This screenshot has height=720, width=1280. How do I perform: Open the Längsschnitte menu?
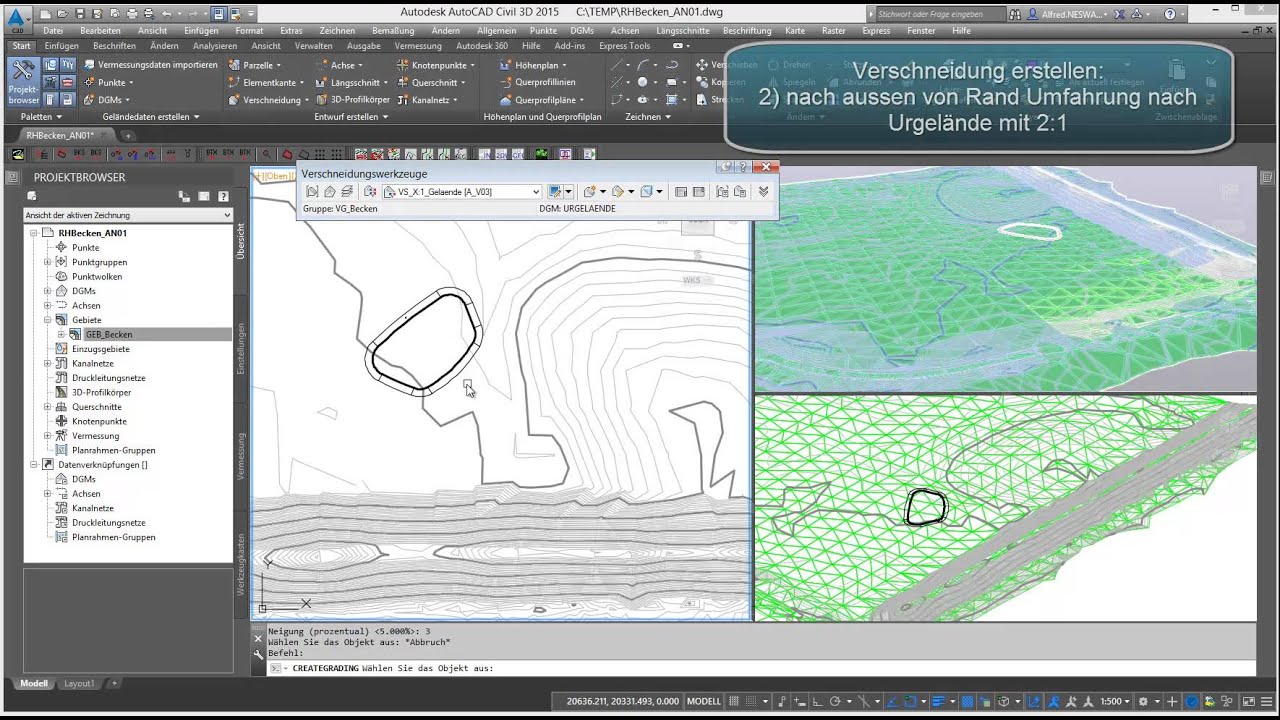683,31
